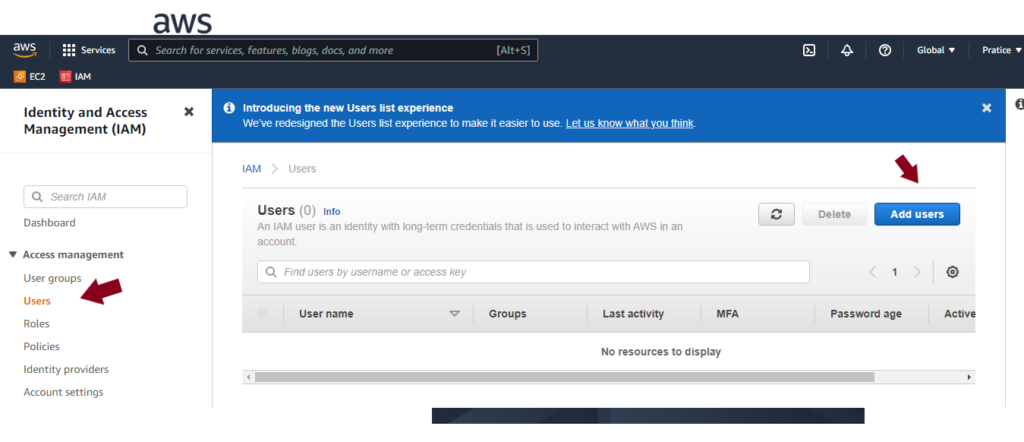Open Policies in the sidebar
The height and width of the screenshot is (442, 1024).
[x=41, y=347]
